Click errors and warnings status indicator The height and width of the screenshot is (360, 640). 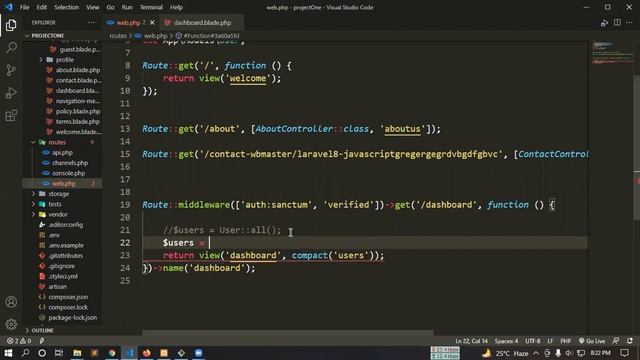(x=19, y=341)
